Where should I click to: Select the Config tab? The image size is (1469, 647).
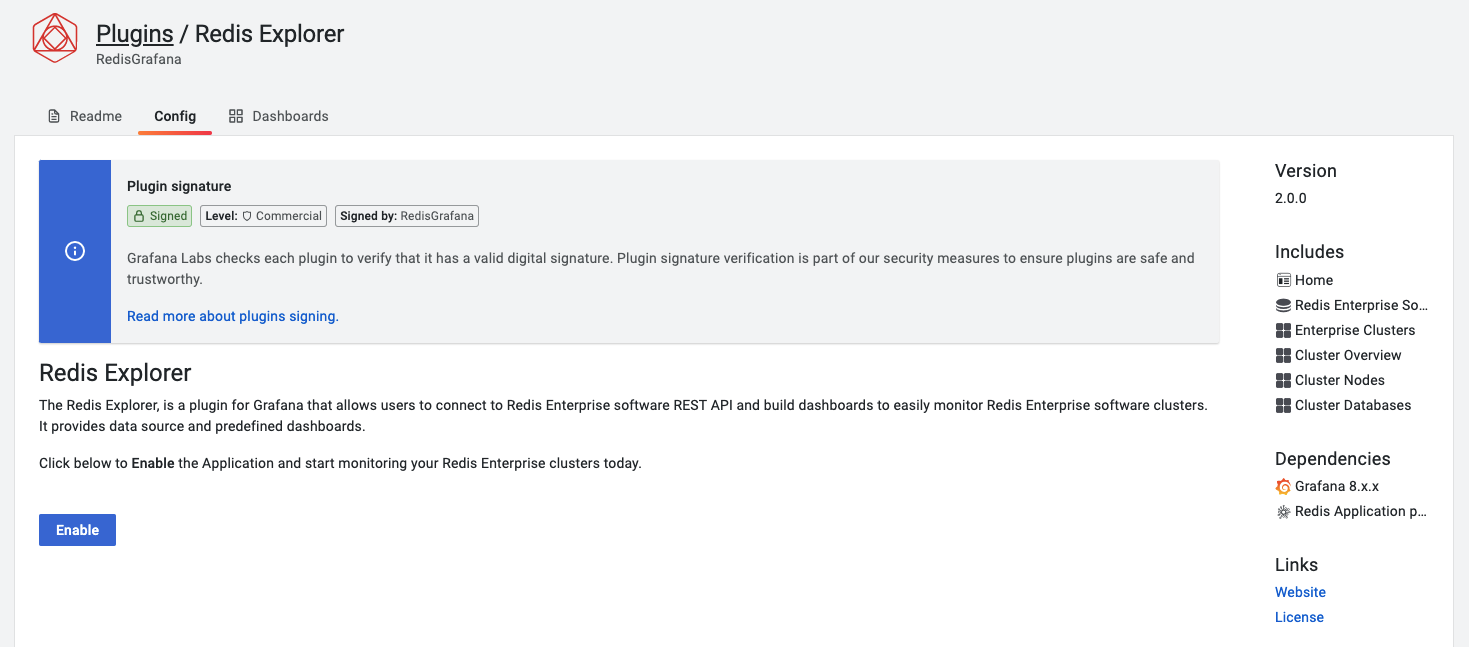tap(175, 115)
